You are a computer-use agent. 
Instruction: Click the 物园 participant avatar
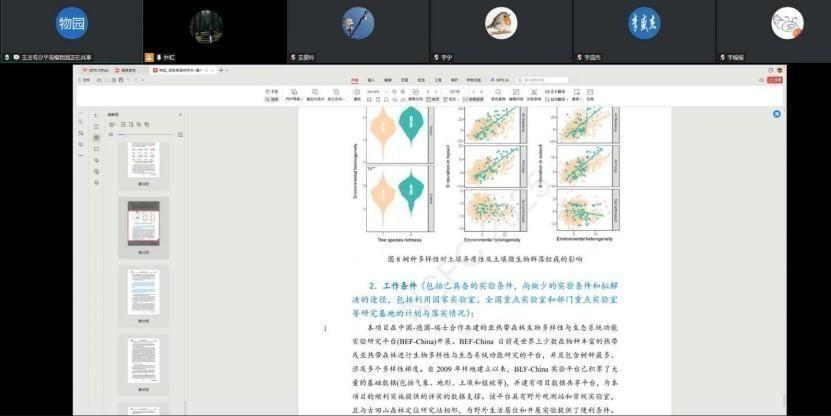tap(71, 22)
